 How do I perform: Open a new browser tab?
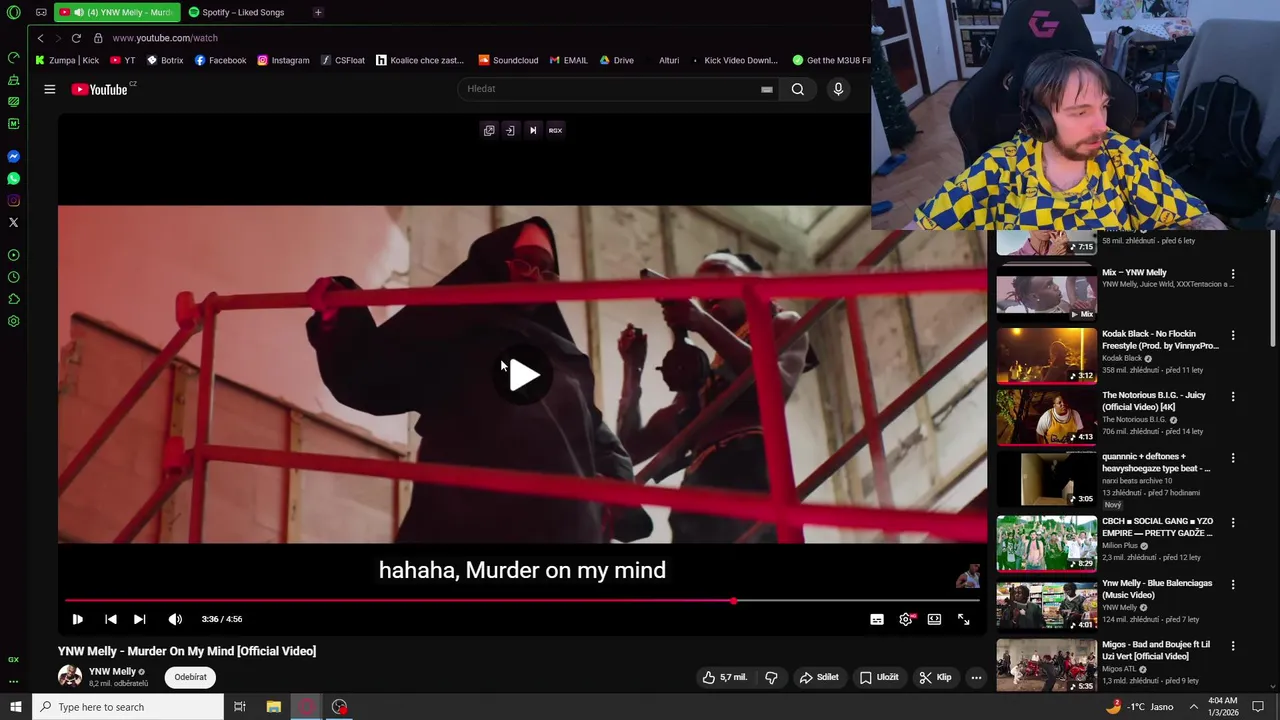click(318, 12)
